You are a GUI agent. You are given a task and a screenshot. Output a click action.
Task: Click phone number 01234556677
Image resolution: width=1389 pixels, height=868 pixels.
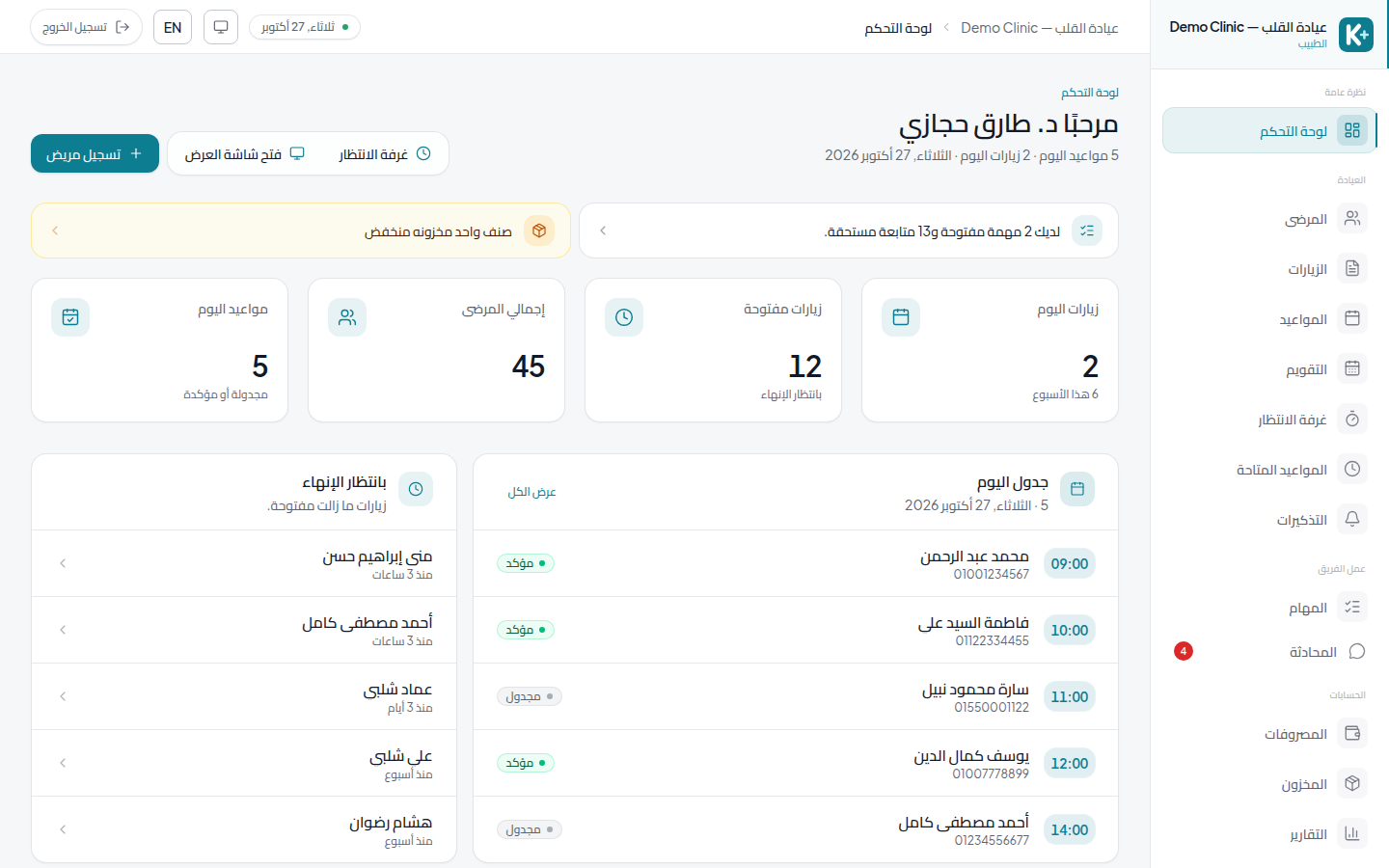click(x=992, y=841)
